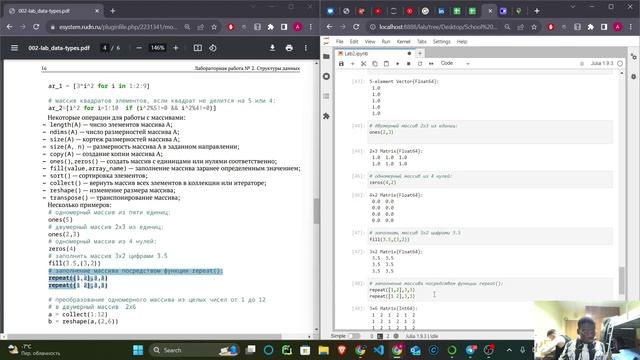Open the weather widget on the taskbar
Viewport: 640px width, 360px height.
click(35, 350)
